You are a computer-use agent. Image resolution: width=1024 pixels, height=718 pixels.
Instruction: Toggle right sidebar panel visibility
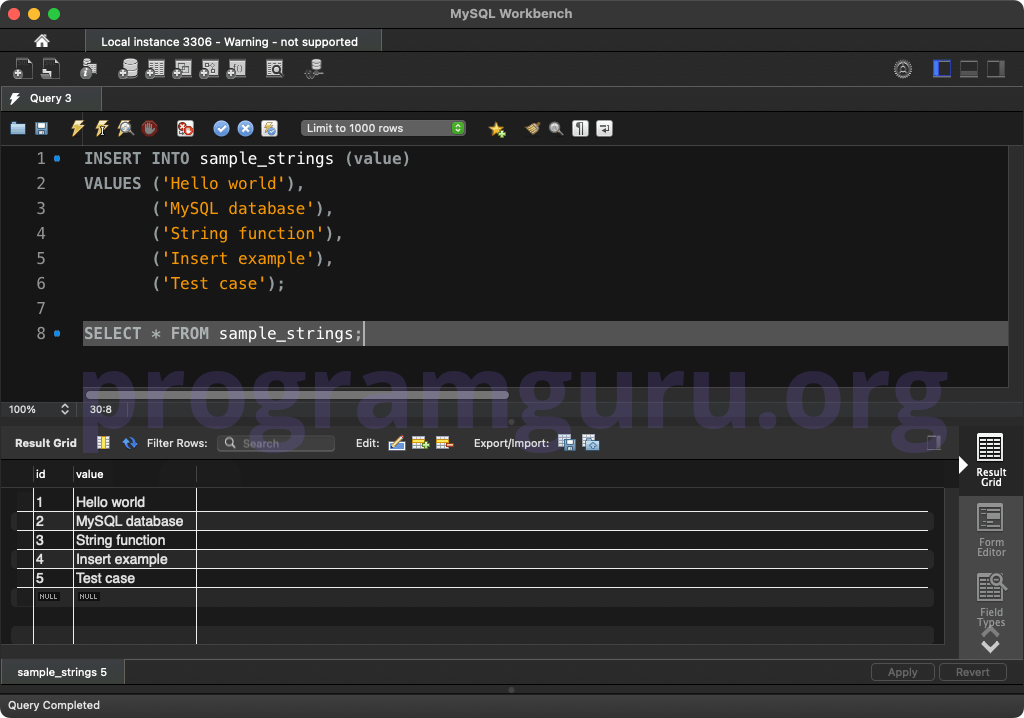click(996, 69)
